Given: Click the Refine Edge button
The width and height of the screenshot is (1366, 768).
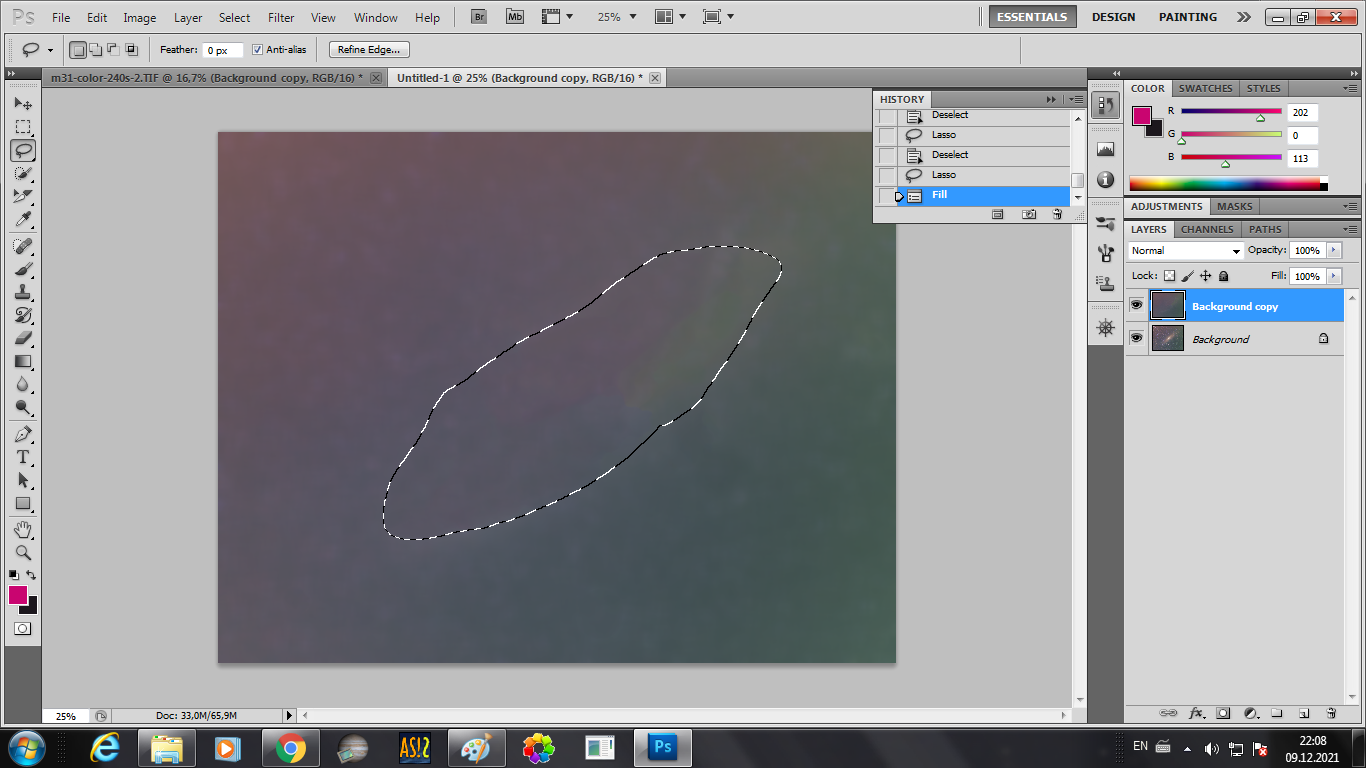Looking at the screenshot, I should coord(368,49).
